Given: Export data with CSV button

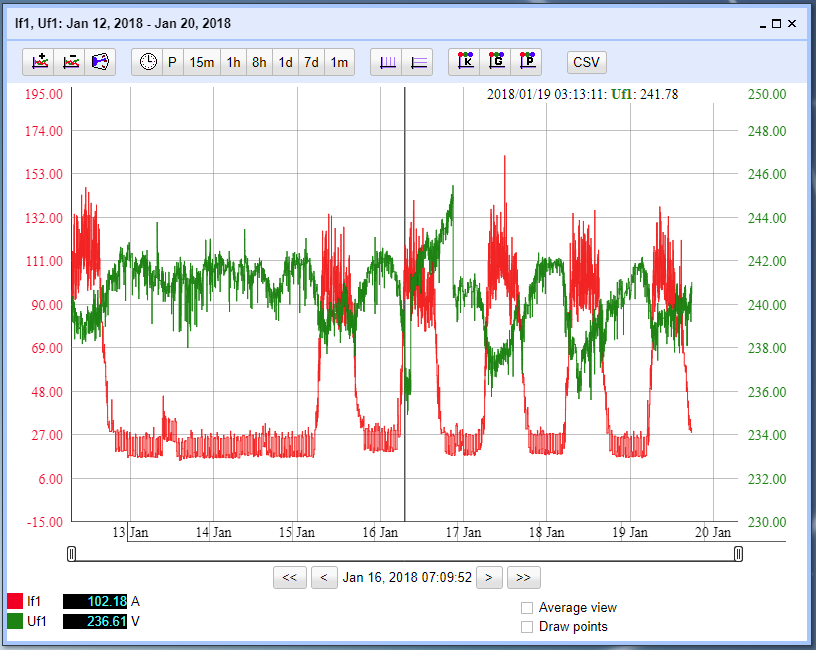Looking at the screenshot, I should [586, 62].
